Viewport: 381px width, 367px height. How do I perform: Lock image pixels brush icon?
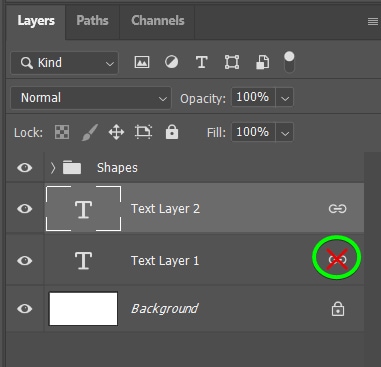click(90, 132)
